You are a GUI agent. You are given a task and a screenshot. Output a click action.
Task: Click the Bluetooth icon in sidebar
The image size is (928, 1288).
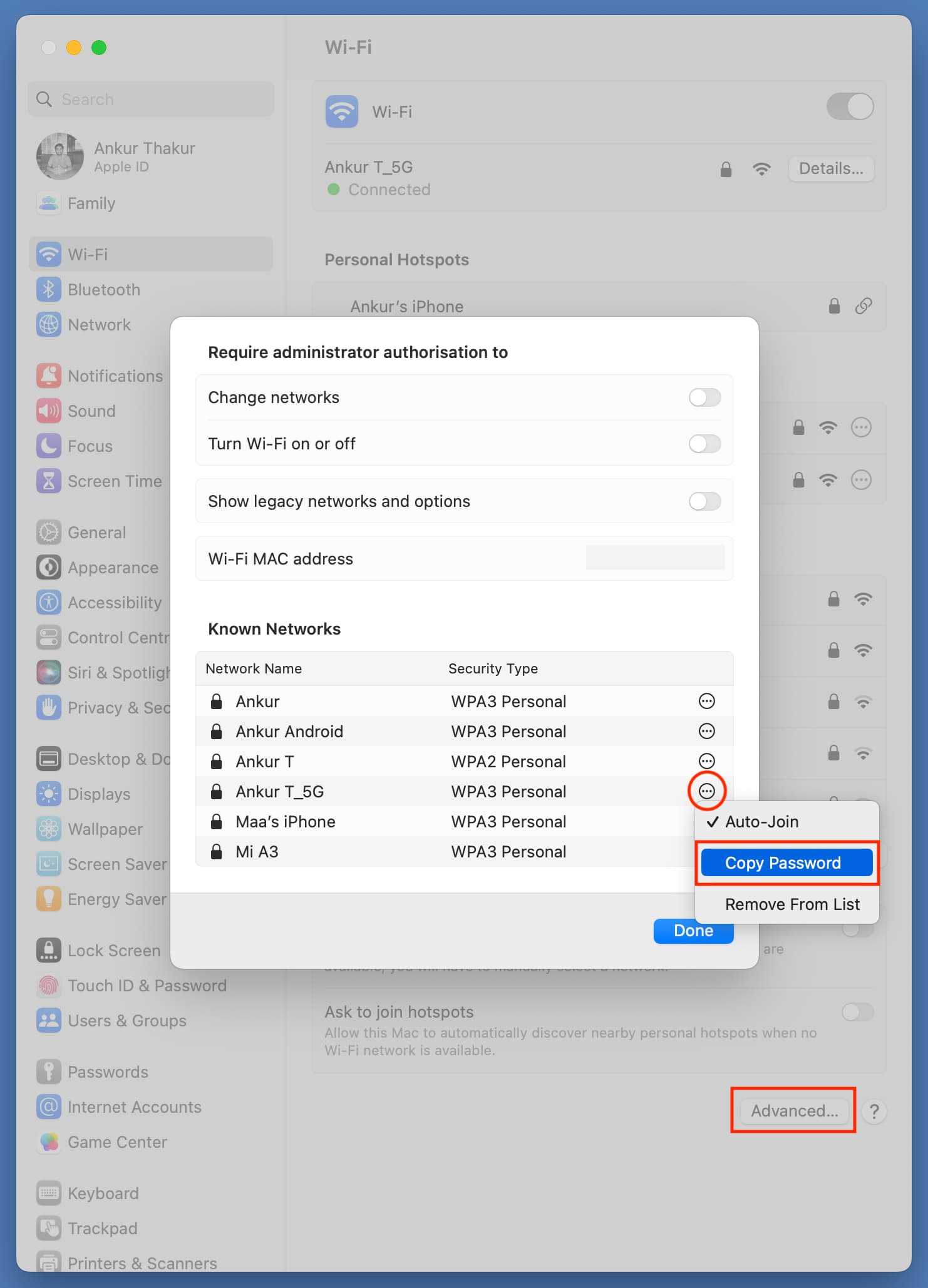coord(49,290)
